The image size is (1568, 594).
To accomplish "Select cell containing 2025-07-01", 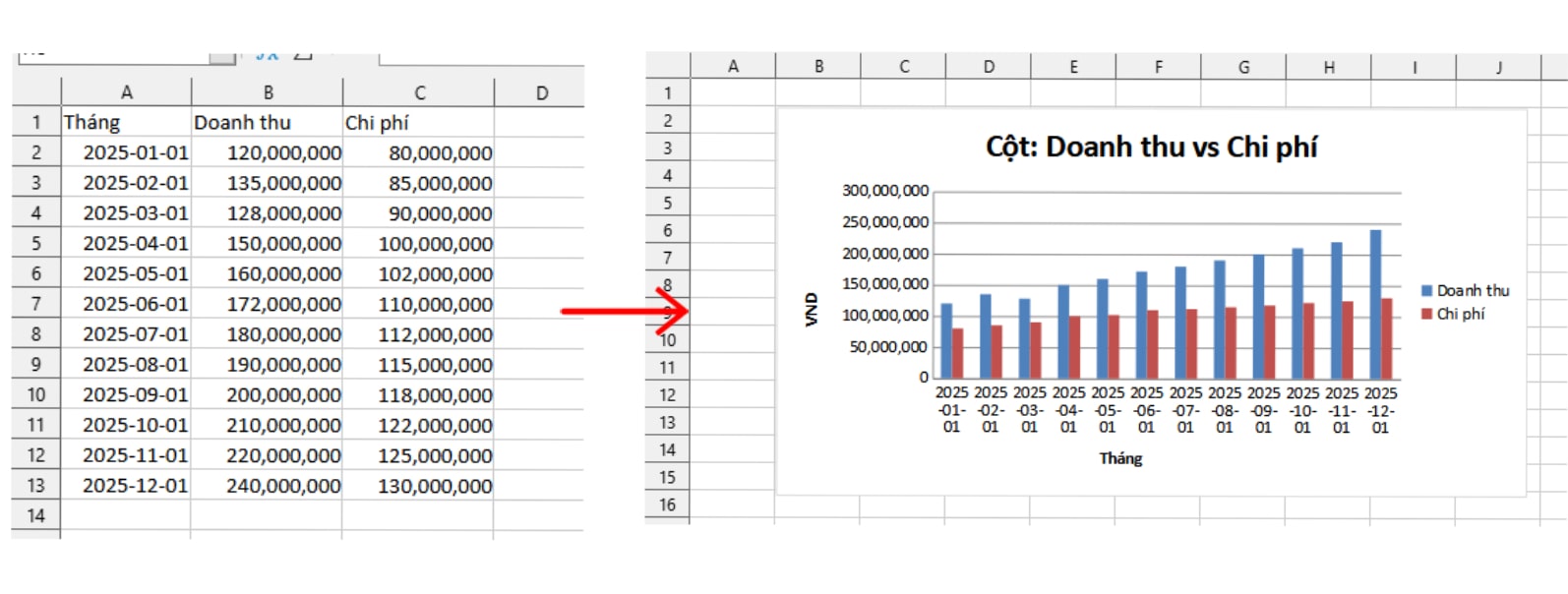I will click(126, 334).
